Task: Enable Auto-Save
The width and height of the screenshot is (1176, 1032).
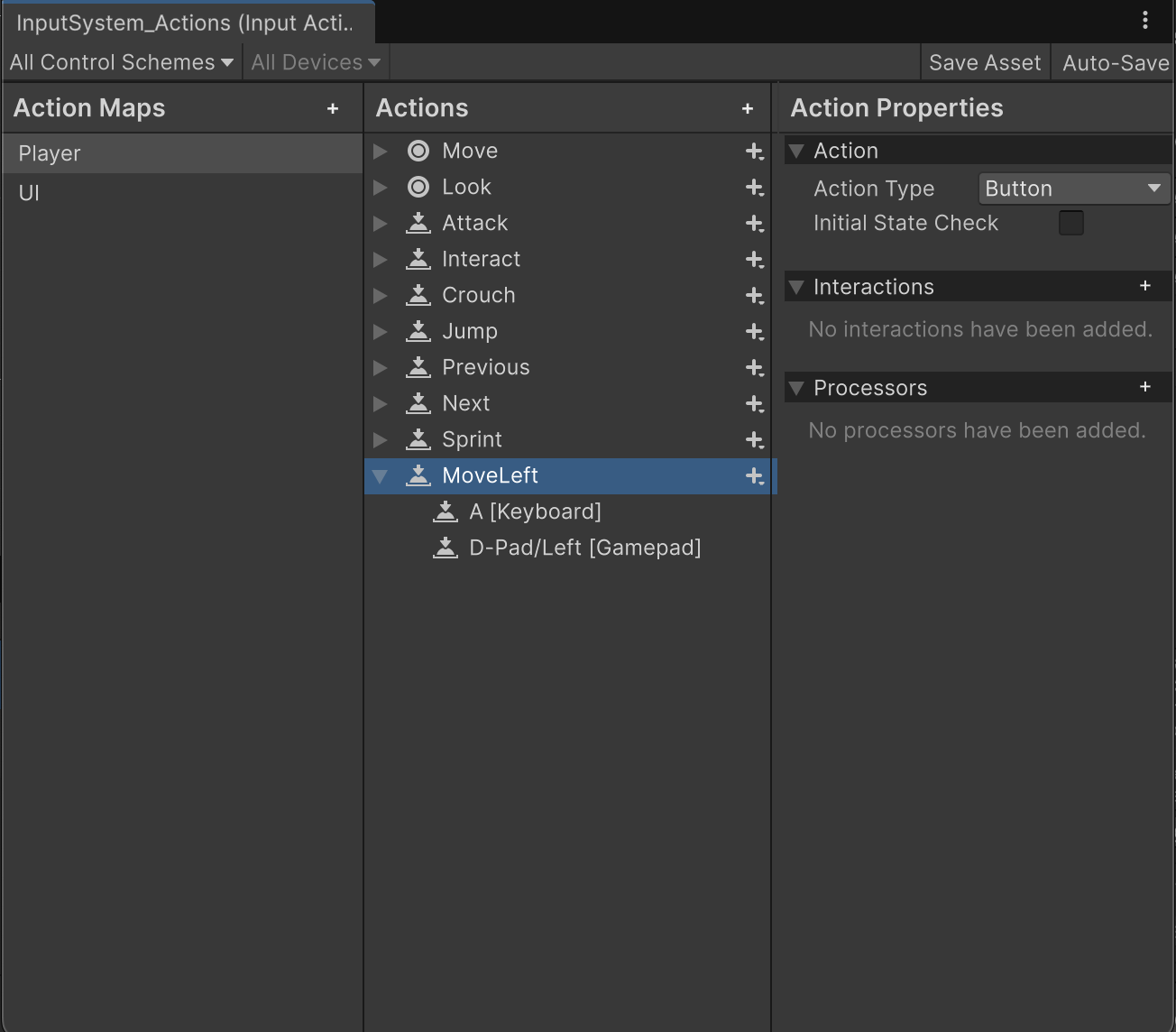Action: [x=1116, y=62]
